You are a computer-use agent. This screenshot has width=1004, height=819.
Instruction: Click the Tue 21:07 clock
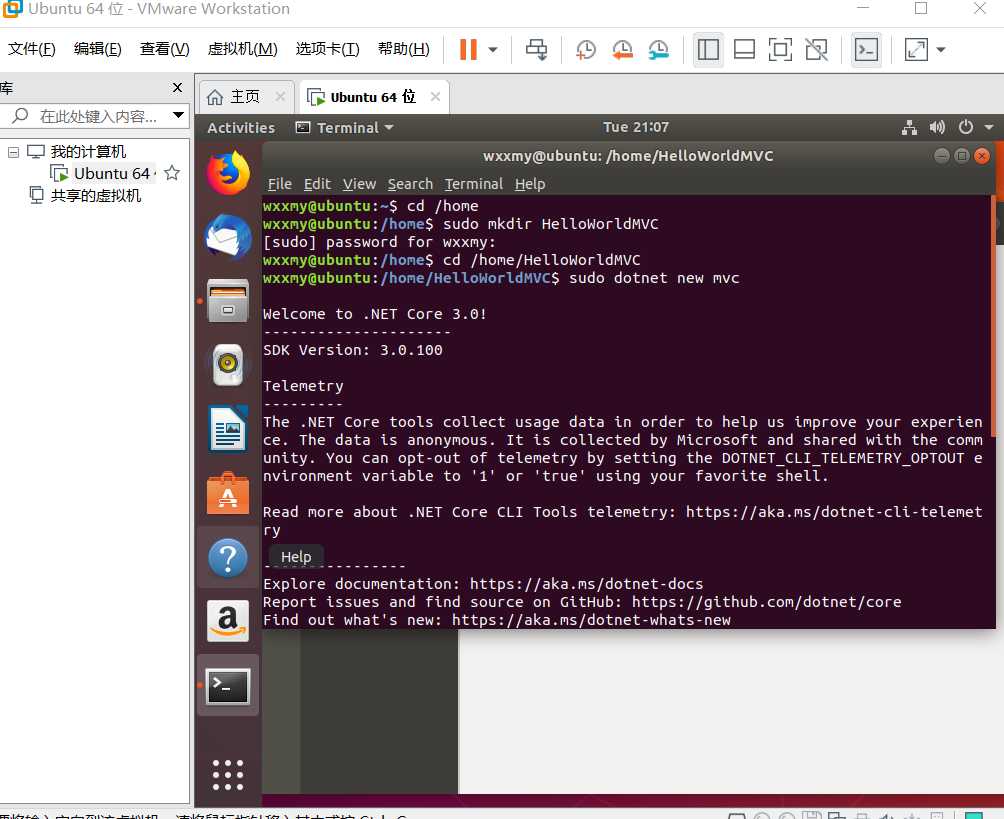(636, 127)
